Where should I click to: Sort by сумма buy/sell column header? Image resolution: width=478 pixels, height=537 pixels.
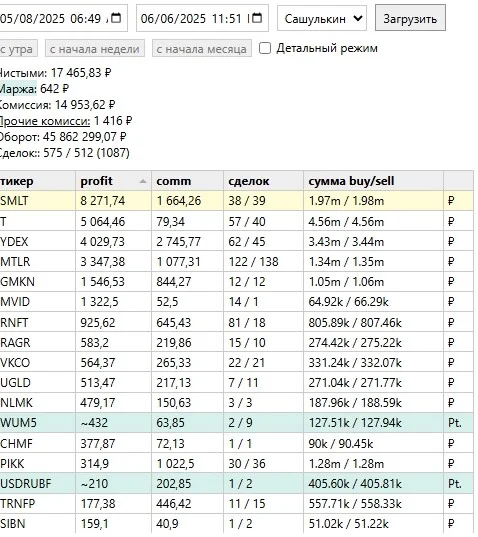[x=373, y=181]
